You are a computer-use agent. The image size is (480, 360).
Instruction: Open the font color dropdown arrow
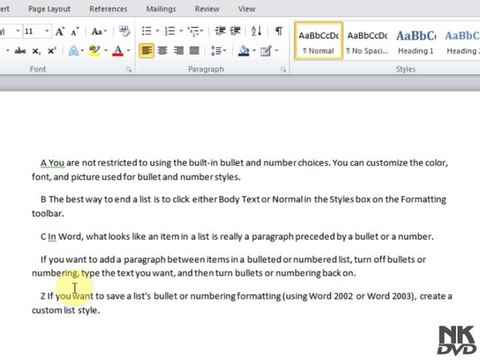point(128,51)
